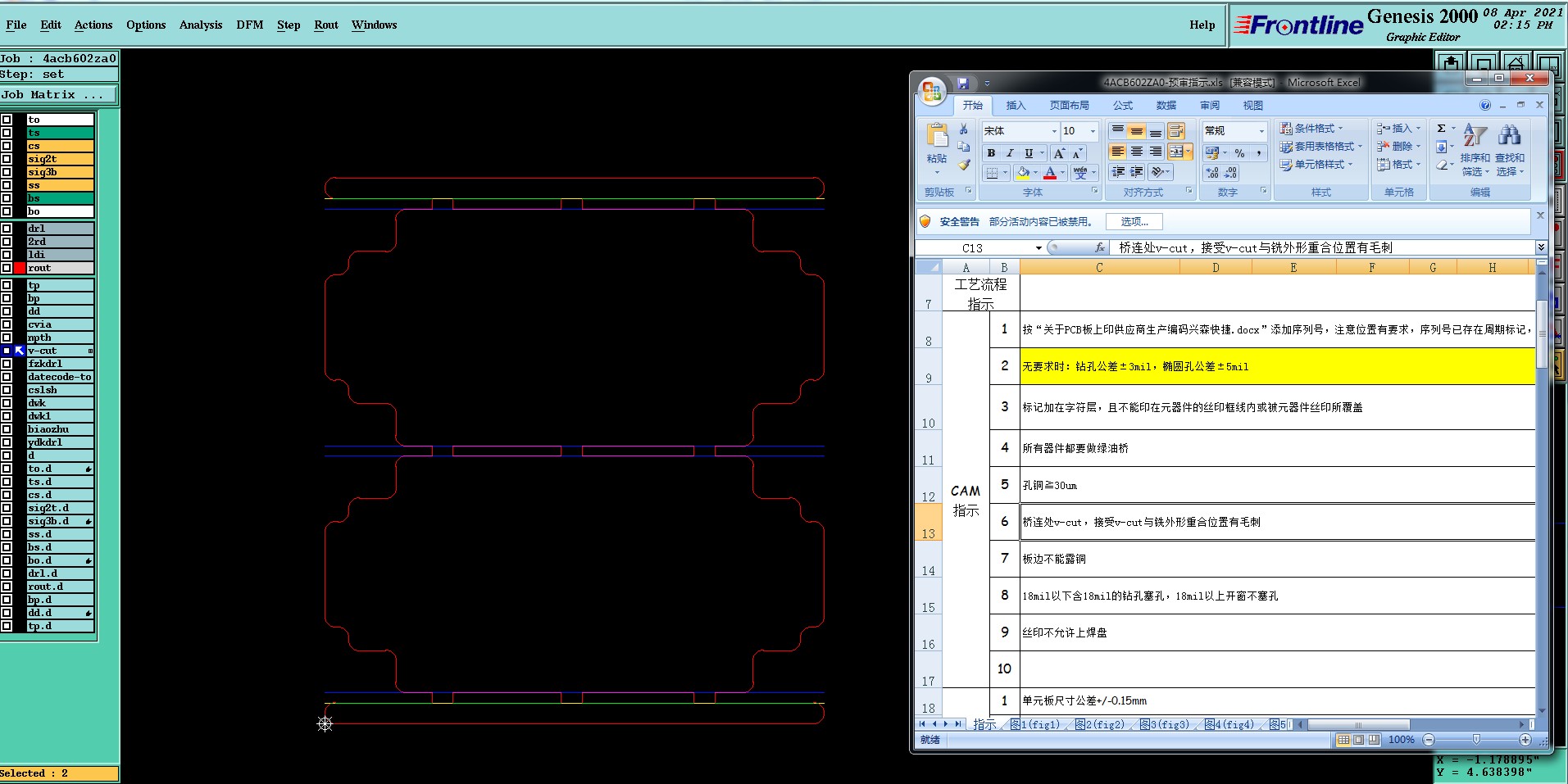Click the Format Painter brush icon
1568x784 pixels.
(x=965, y=165)
